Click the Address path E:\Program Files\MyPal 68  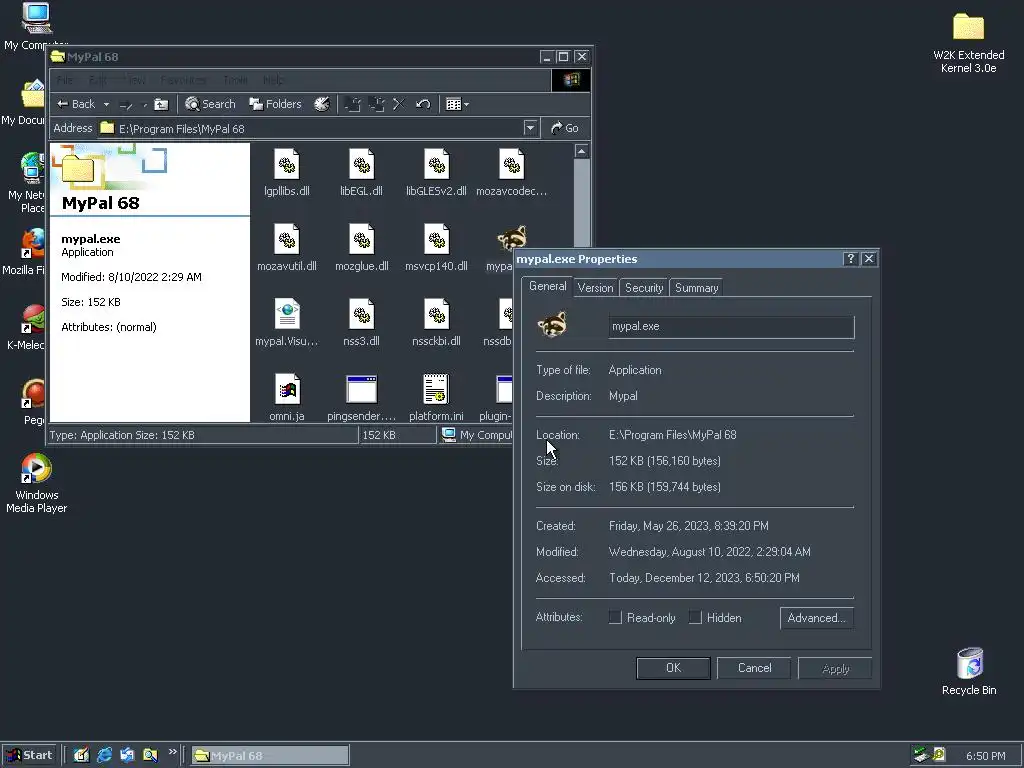[x=182, y=129]
